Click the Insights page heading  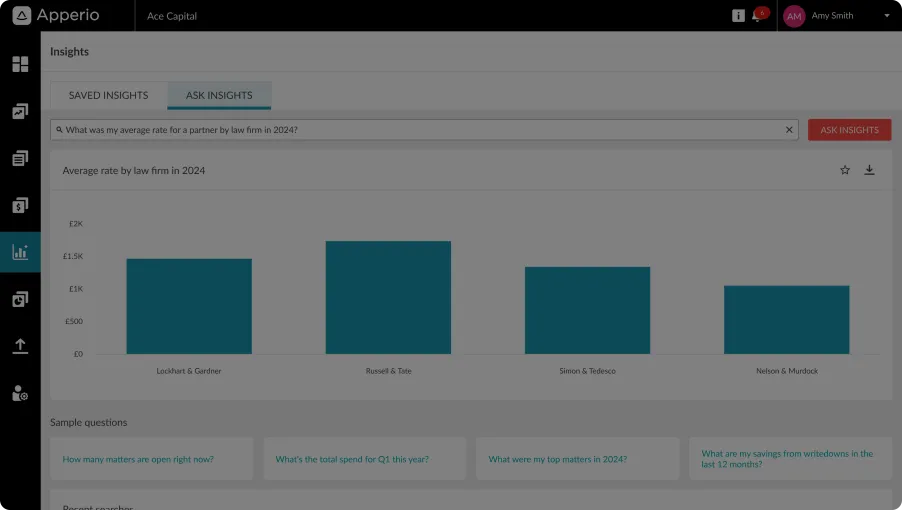pyautogui.click(x=70, y=52)
